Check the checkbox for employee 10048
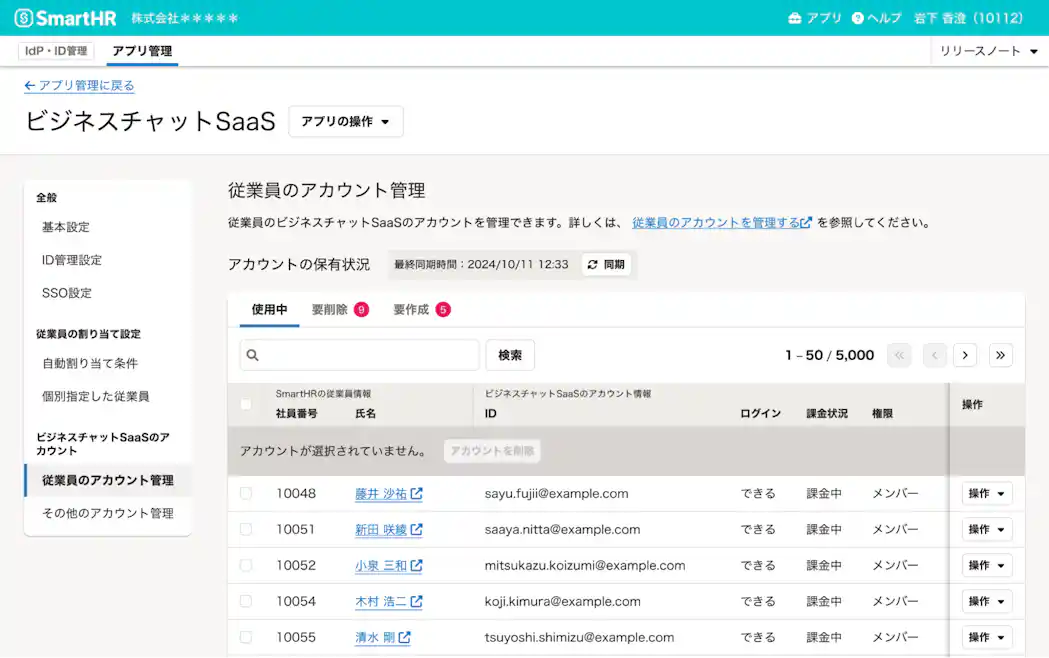This screenshot has height=658, width=1049. click(245, 493)
